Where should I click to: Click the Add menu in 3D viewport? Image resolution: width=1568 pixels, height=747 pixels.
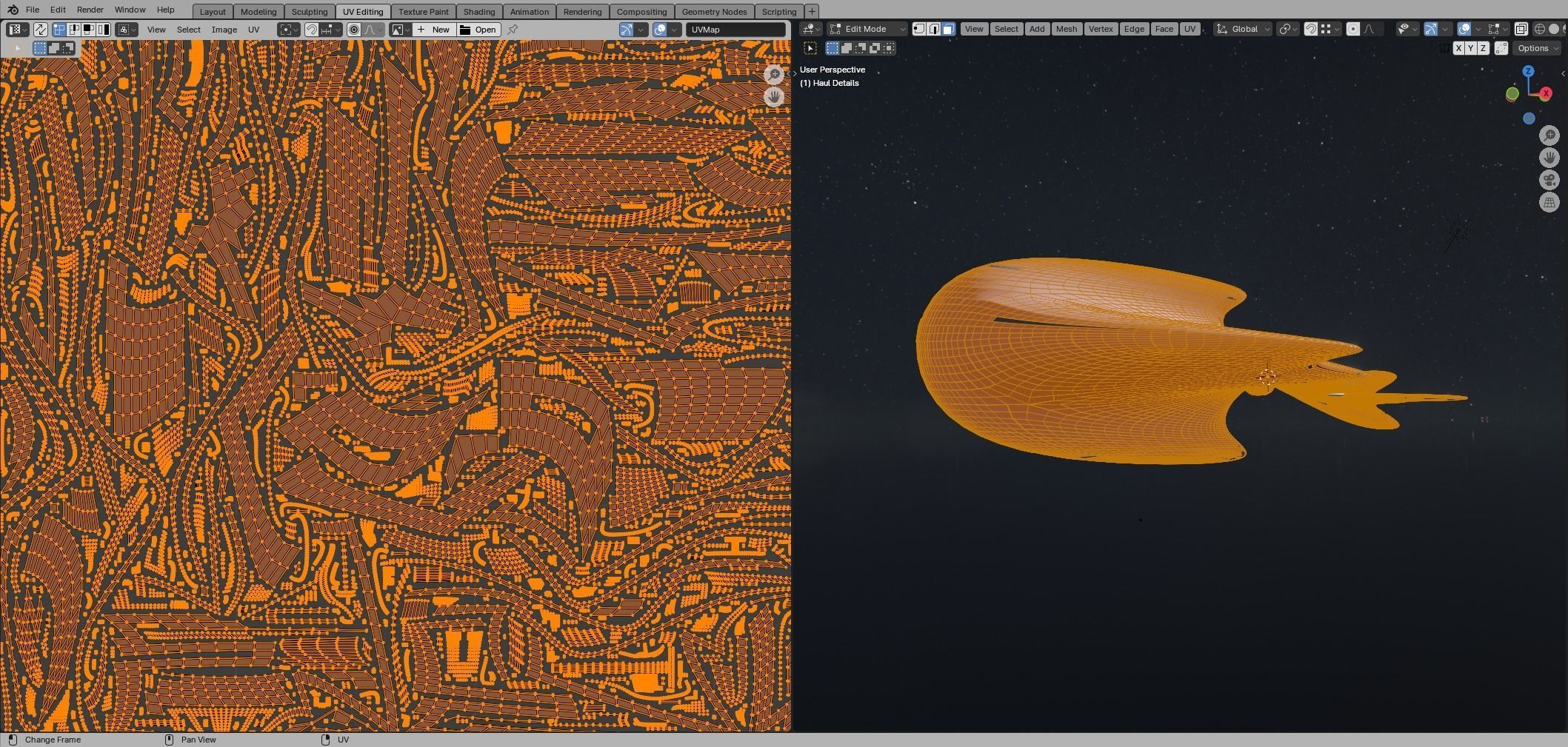click(1037, 29)
